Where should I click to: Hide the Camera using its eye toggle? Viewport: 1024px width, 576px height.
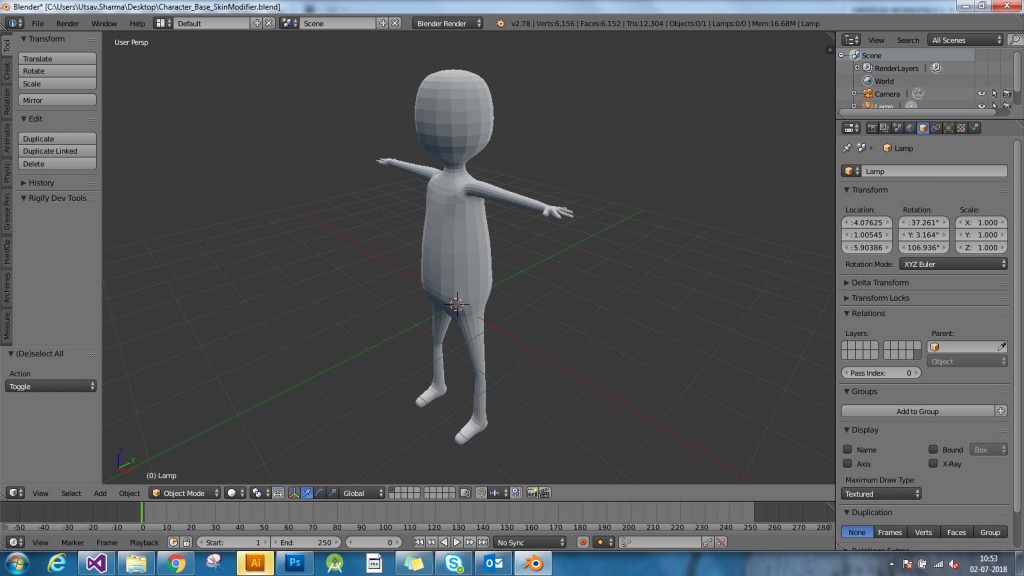[x=982, y=93]
